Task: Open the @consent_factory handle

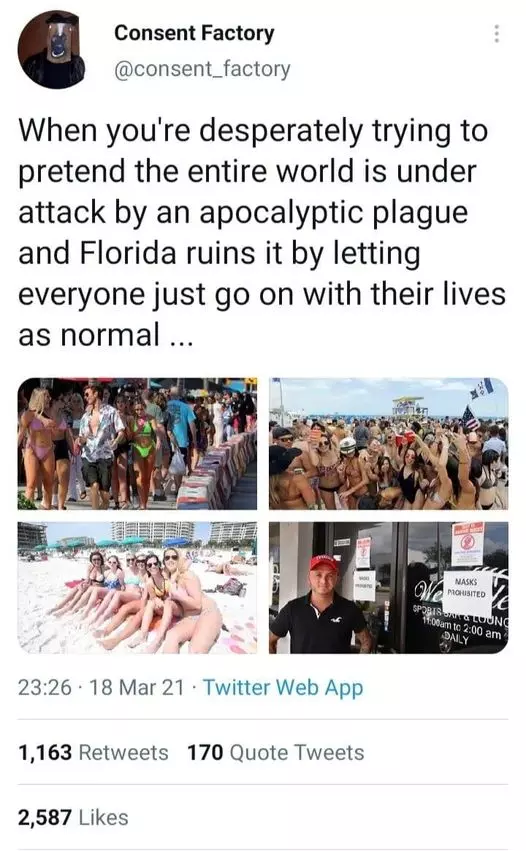Action: coord(202,69)
